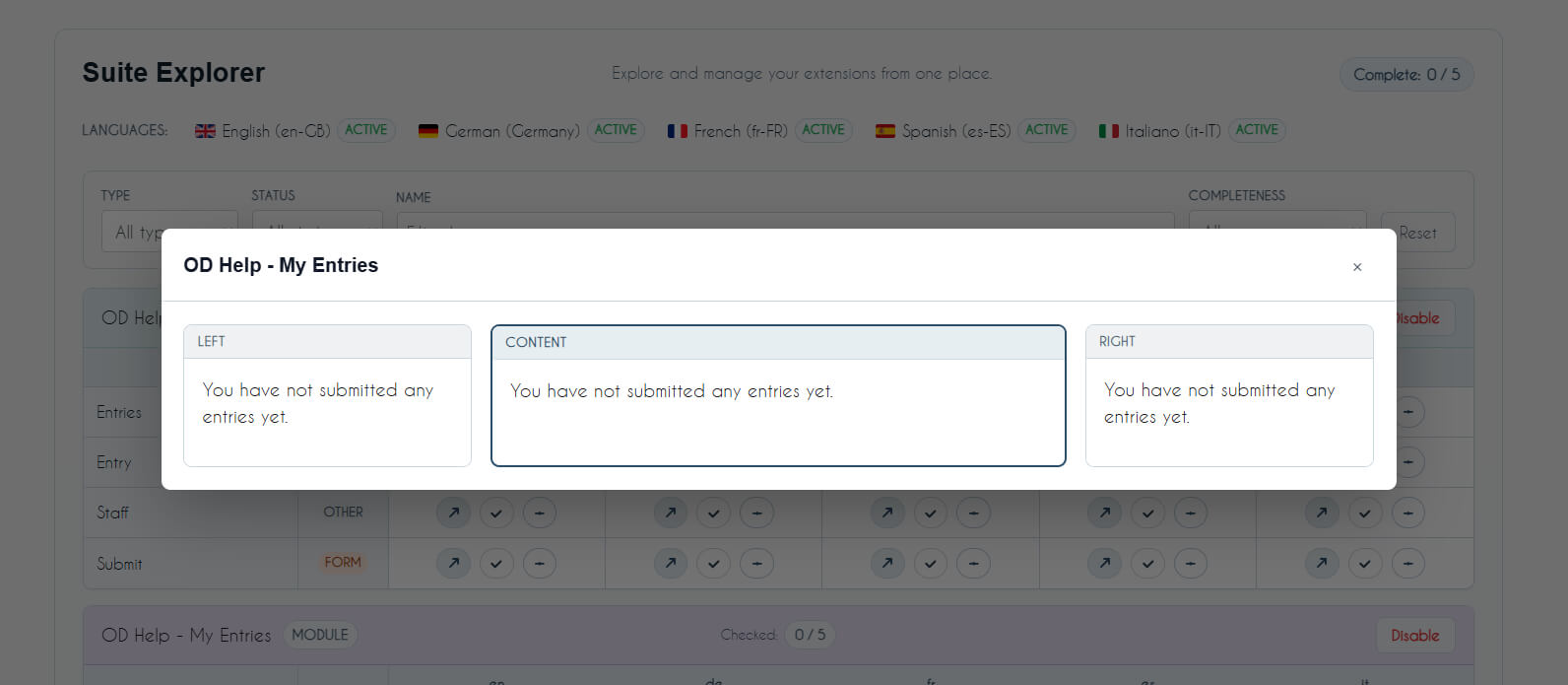Click the minus icon for Staff English
The image size is (1568, 685).
[540, 513]
